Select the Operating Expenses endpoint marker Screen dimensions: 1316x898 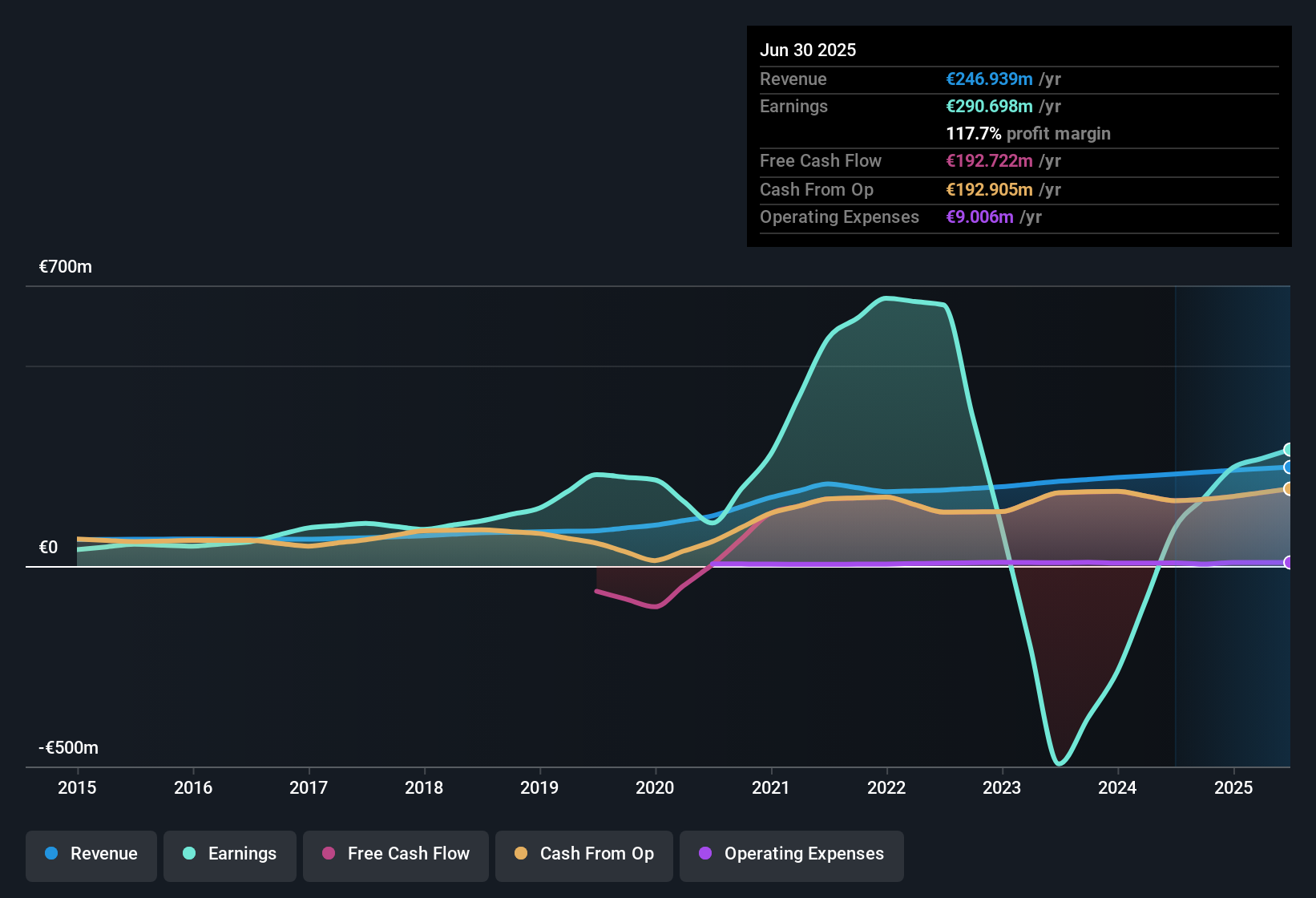pos(1289,563)
